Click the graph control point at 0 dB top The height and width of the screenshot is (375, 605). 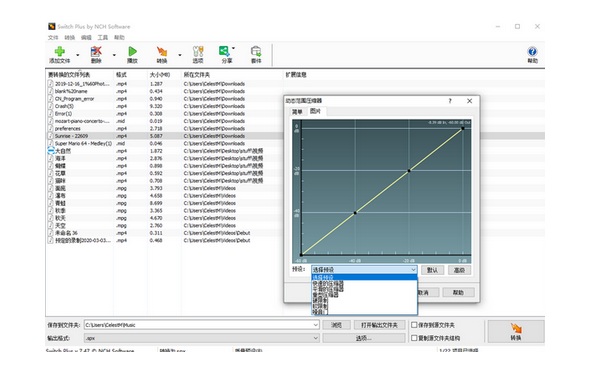point(463,128)
